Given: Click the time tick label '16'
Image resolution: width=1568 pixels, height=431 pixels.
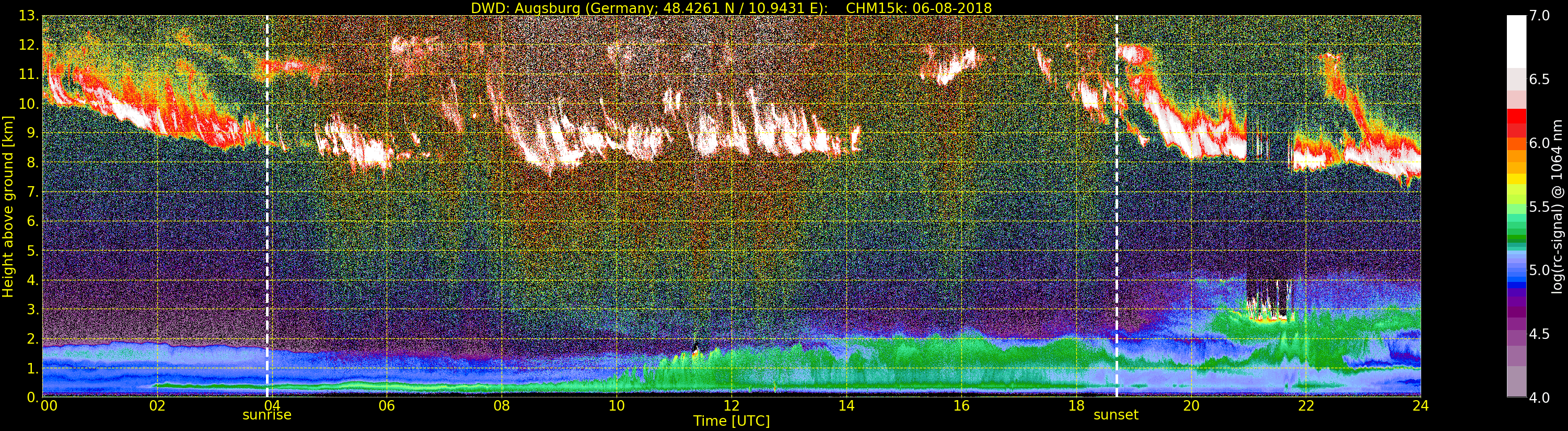Looking at the screenshot, I should (x=961, y=405).
